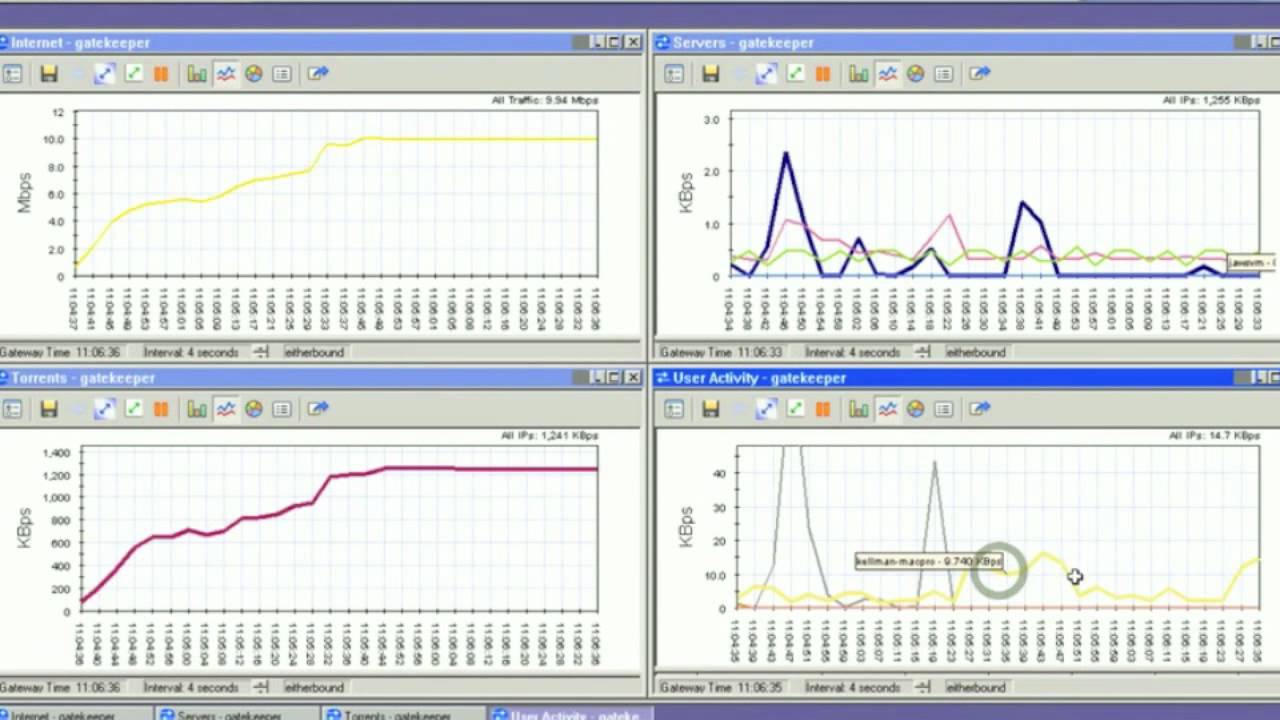
Task: Switch to the User Activity tab
Action: [572, 714]
